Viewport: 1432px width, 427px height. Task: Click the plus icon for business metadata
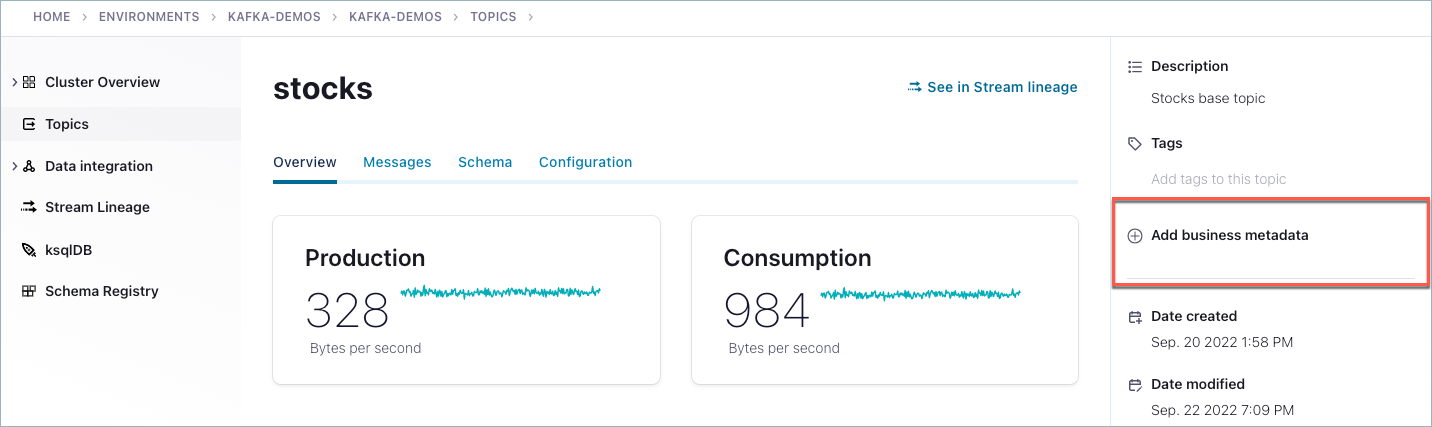coord(1135,236)
